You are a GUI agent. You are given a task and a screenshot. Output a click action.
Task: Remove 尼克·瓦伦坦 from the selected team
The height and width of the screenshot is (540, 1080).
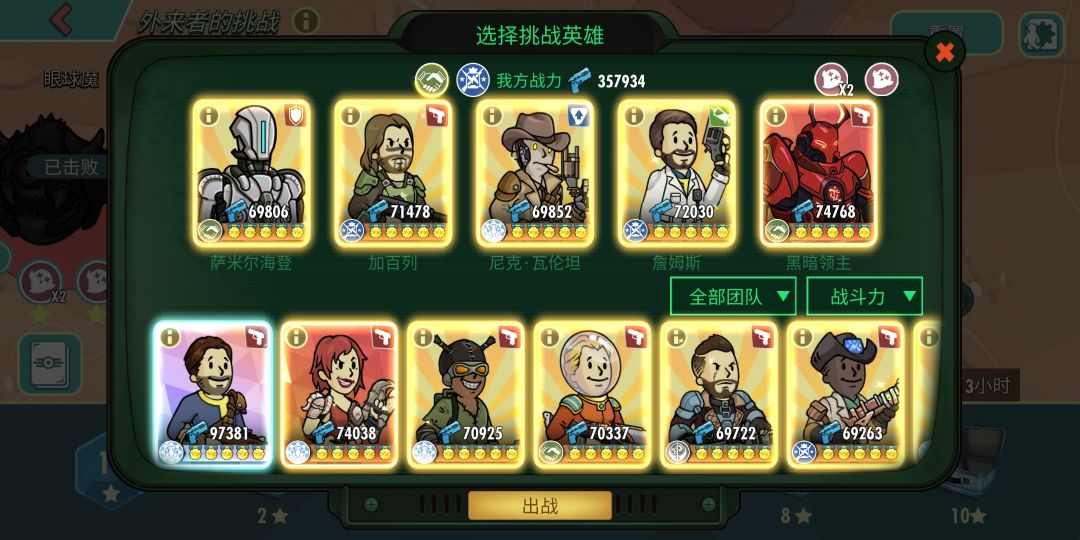535,173
